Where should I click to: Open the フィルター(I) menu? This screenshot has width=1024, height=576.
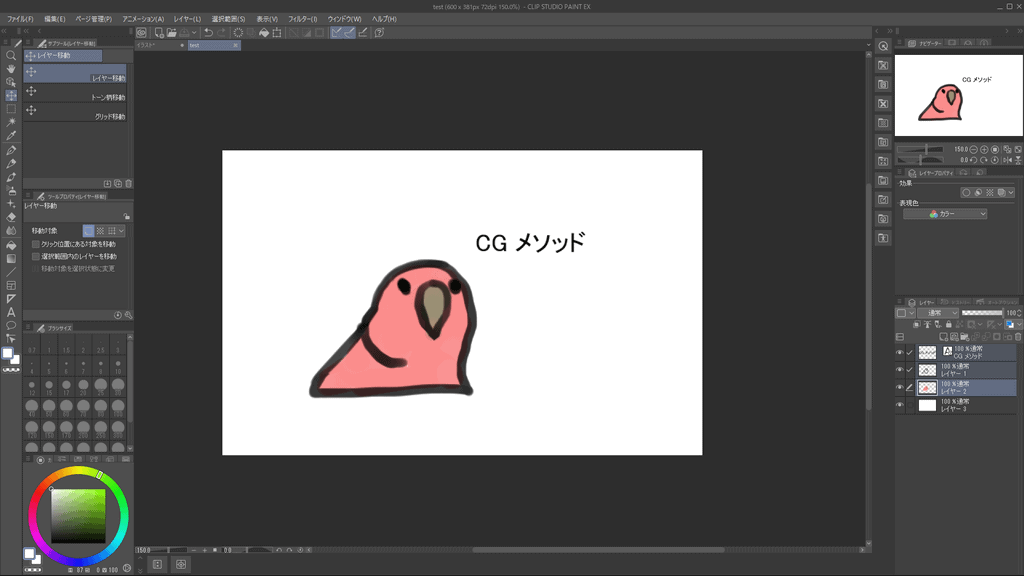click(302, 19)
